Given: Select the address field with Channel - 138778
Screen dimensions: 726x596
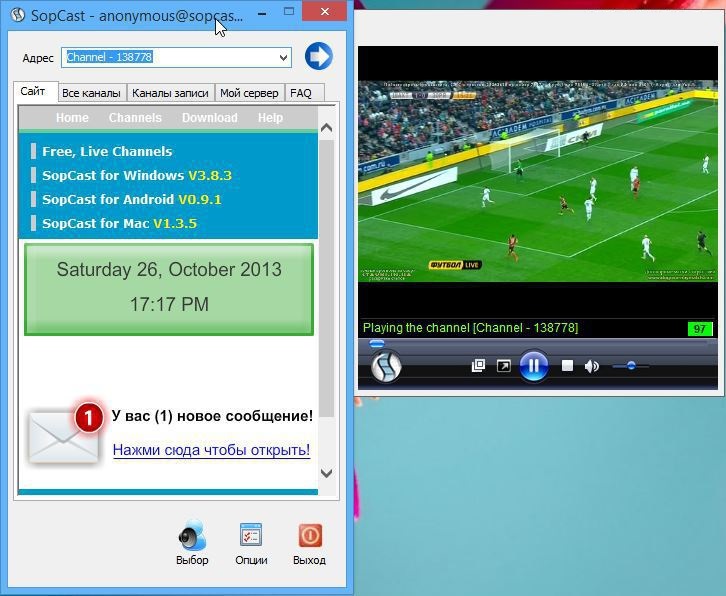Looking at the screenshot, I should point(176,57).
